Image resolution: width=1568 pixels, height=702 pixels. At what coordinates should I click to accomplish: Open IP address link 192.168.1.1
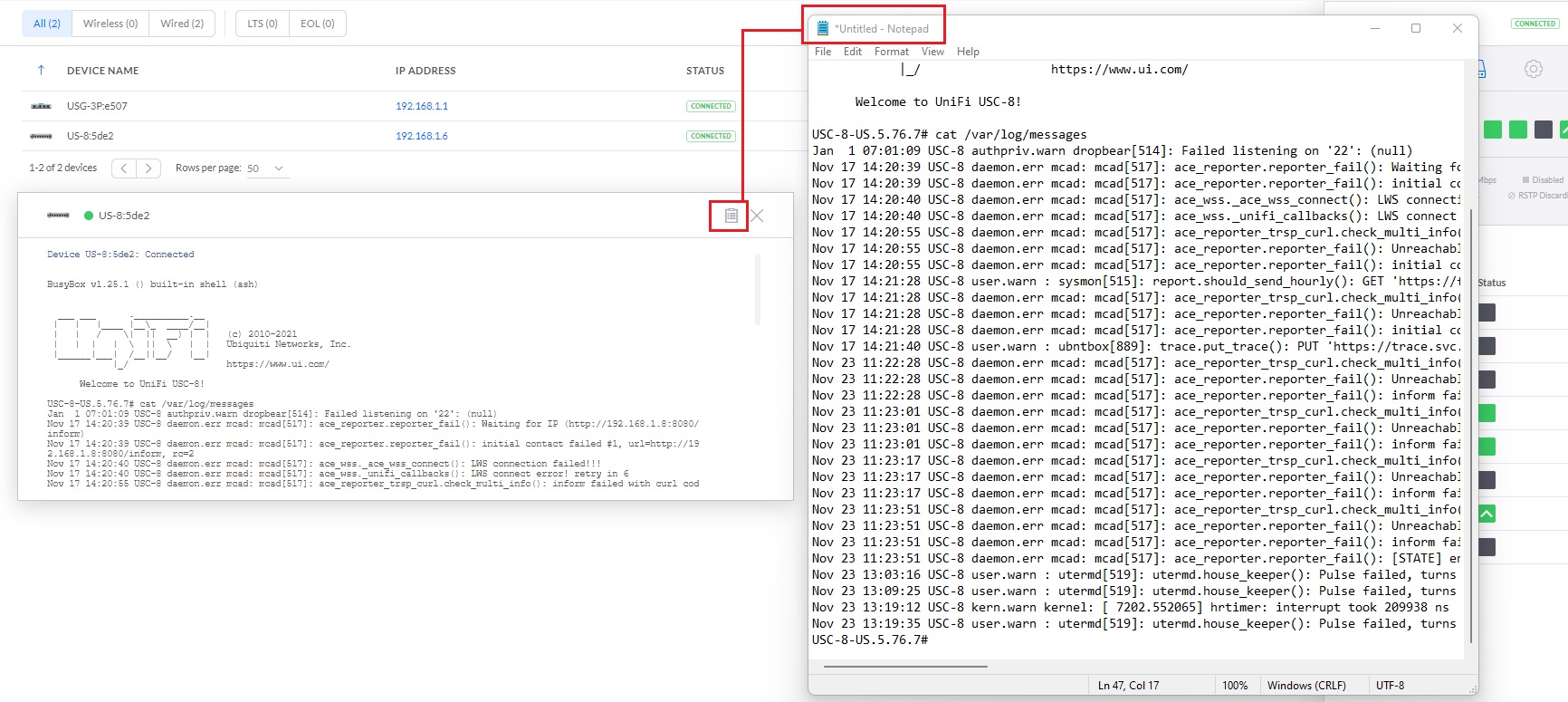tap(422, 106)
